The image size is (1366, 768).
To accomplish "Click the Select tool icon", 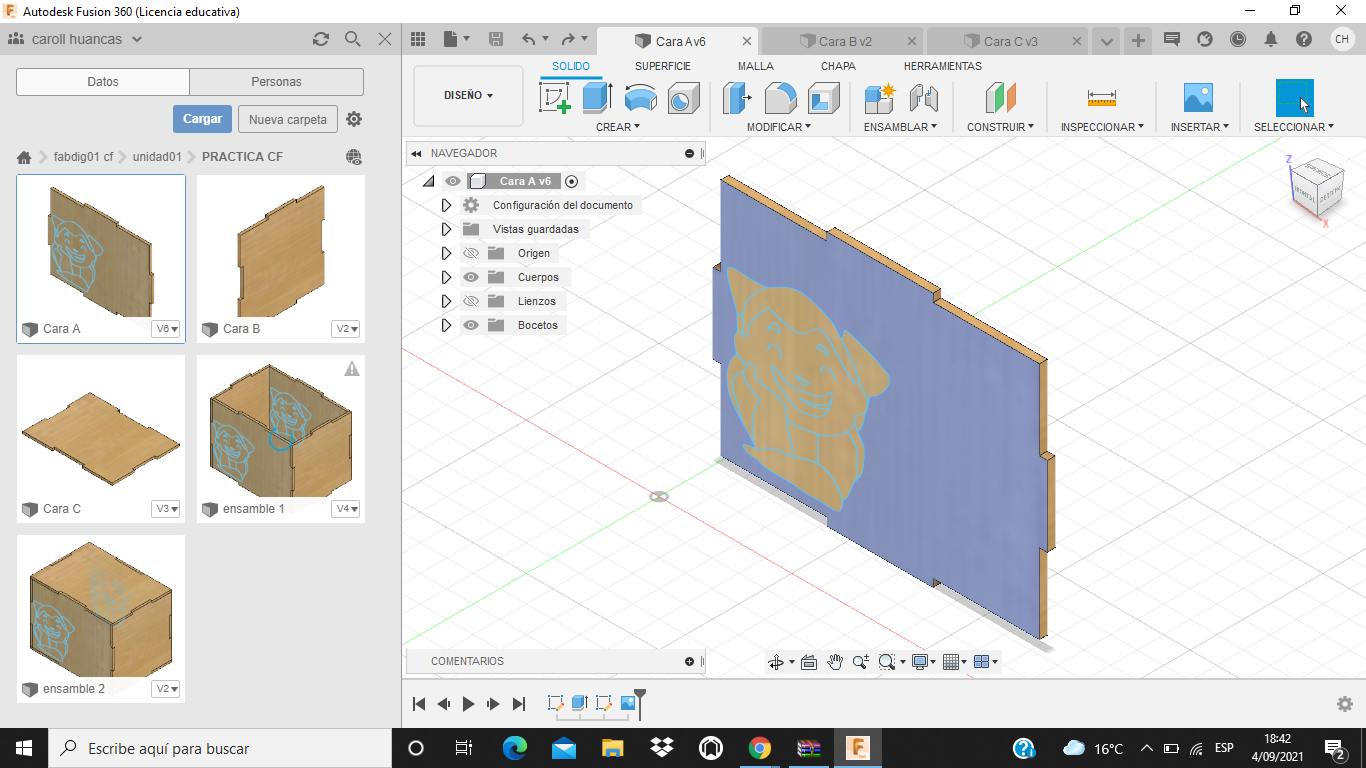I will point(1294,98).
